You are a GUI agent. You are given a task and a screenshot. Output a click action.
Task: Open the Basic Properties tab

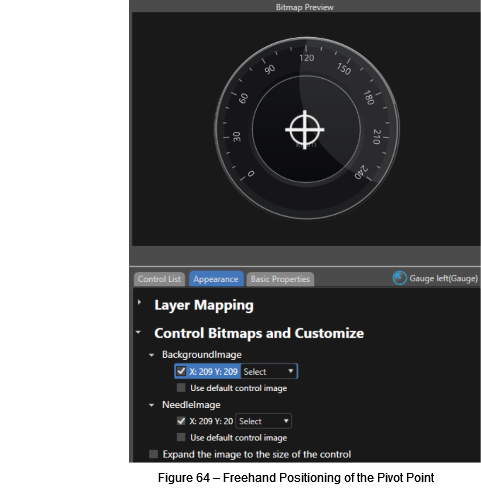tap(280, 279)
